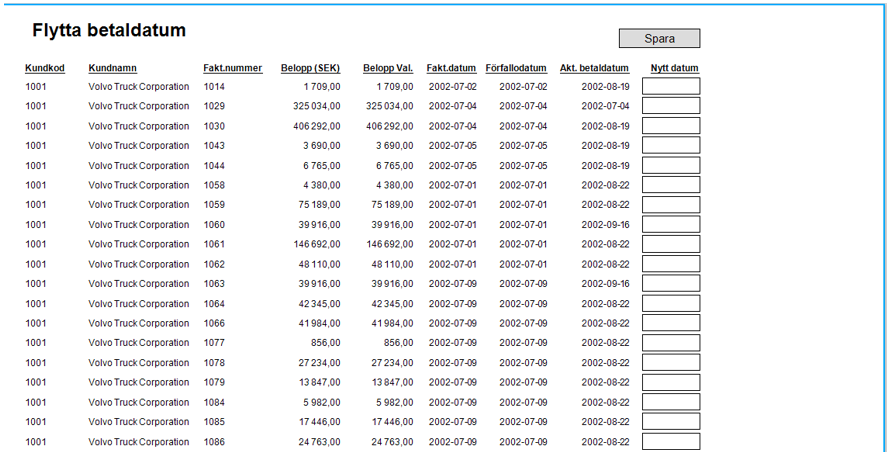Click the Akt. betaldatum header
This screenshot has width=887, height=452.
tap(595, 68)
